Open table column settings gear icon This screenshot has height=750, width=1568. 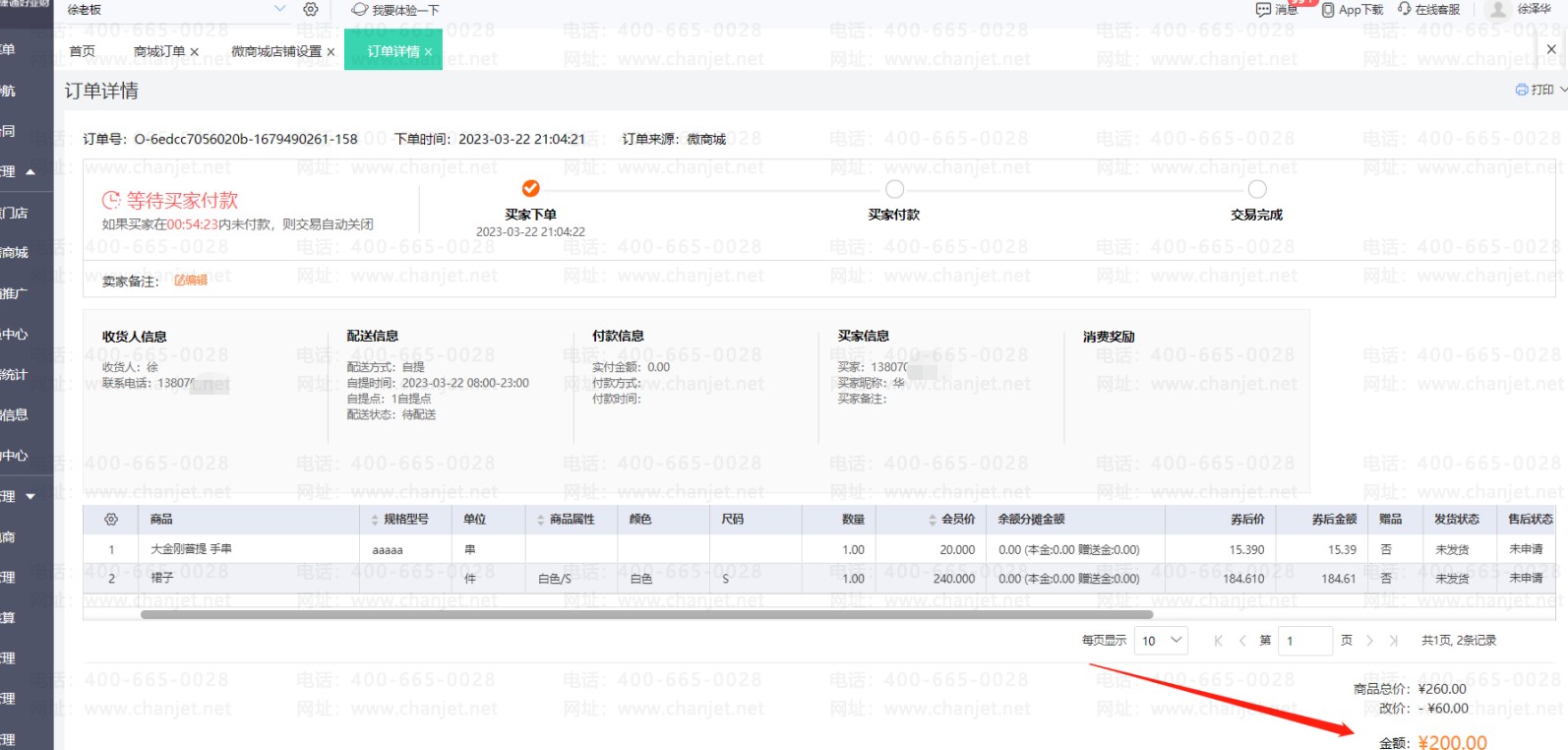tap(111, 519)
